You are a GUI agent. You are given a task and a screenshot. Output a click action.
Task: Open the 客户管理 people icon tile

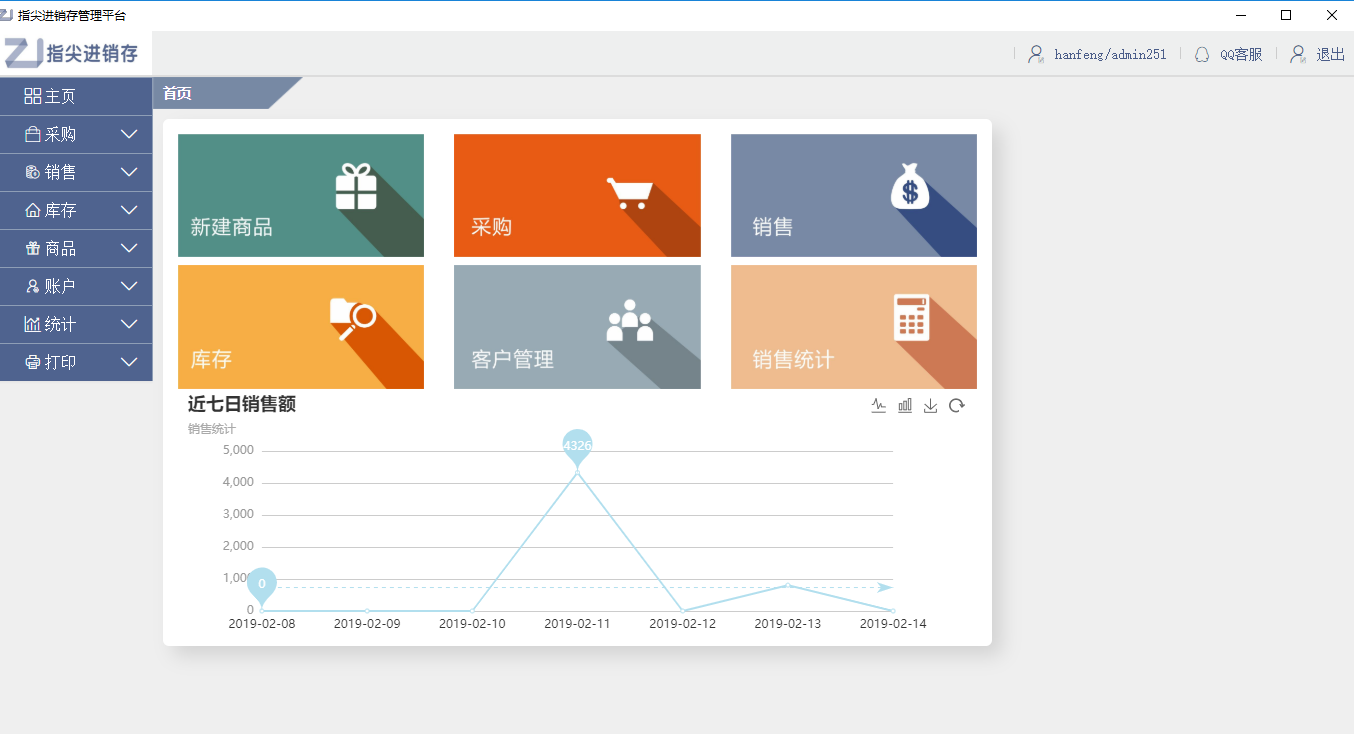629,320
